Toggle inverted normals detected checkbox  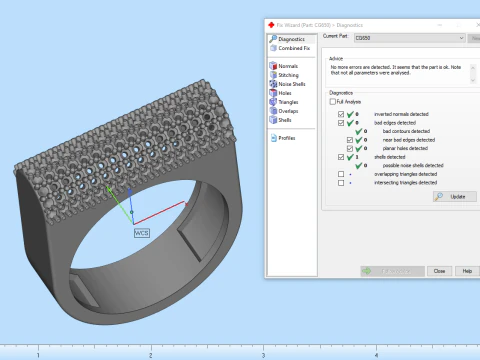[x=341, y=114]
